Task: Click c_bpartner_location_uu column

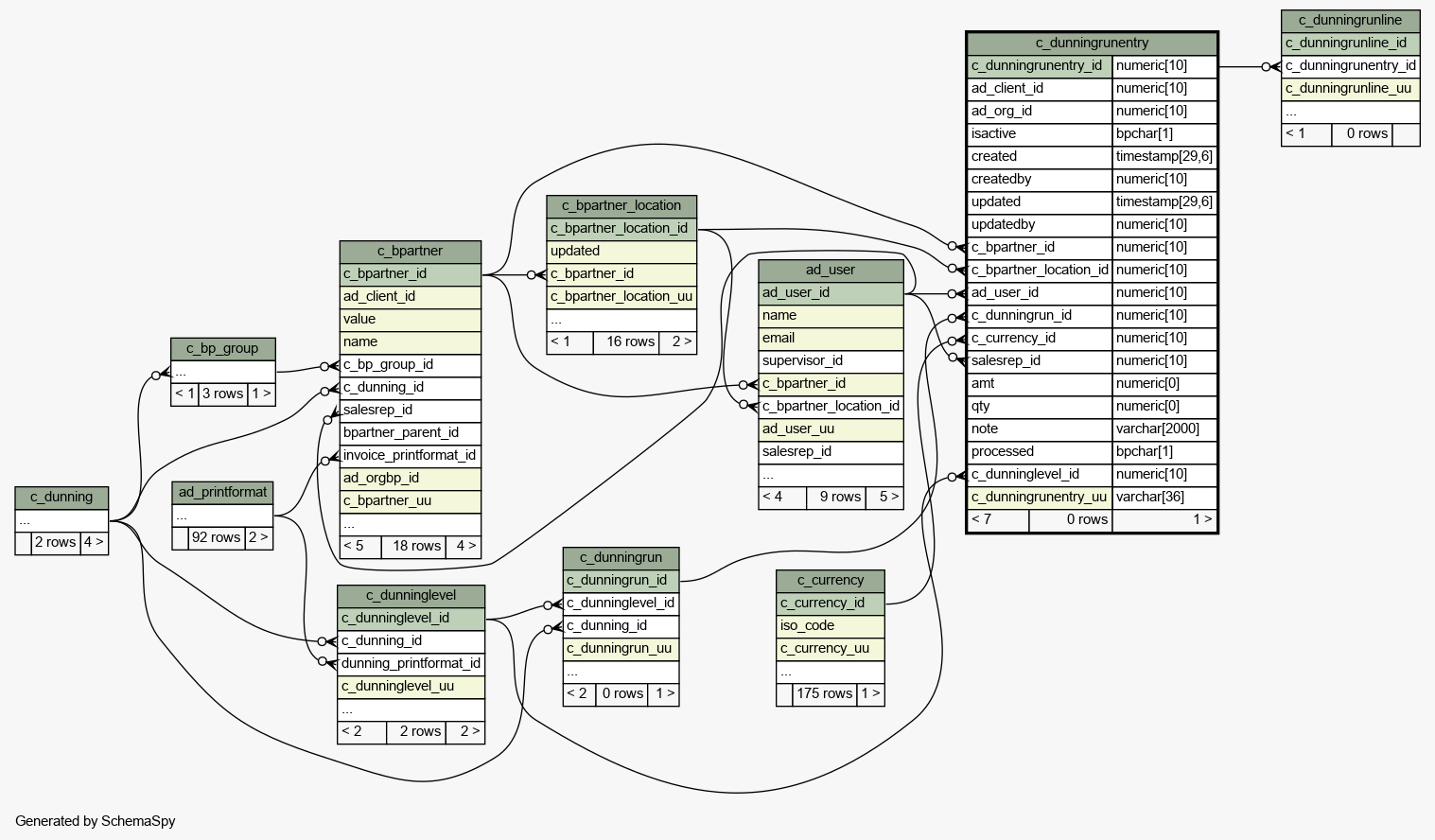Action: [x=621, y=296]
